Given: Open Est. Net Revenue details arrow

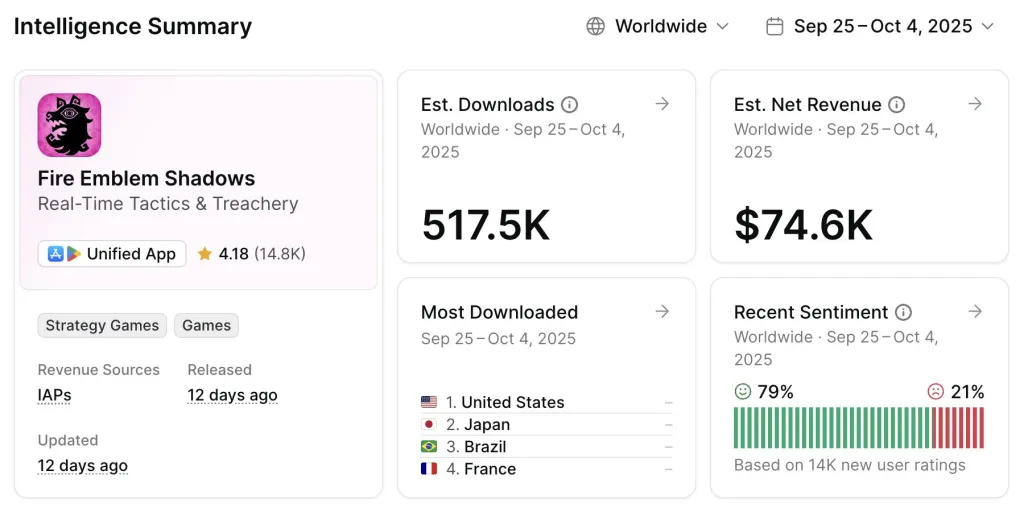Looking at the screenshot, I should pos(975,104).
